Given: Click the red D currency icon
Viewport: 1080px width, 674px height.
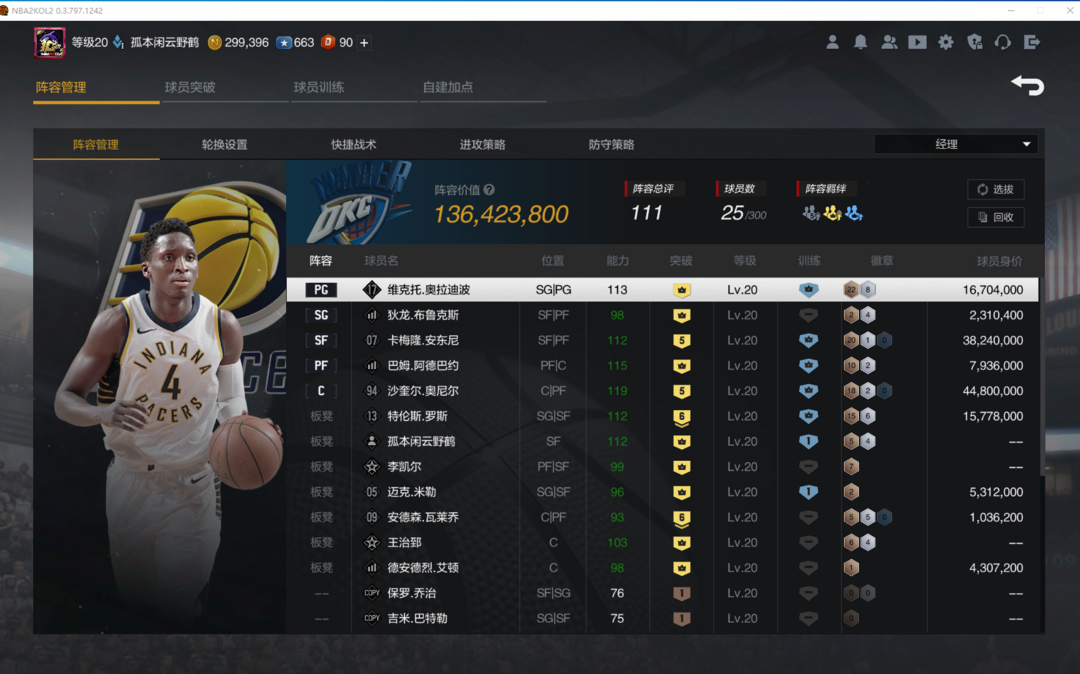Looking at the screenshot, I should (328, 43).
